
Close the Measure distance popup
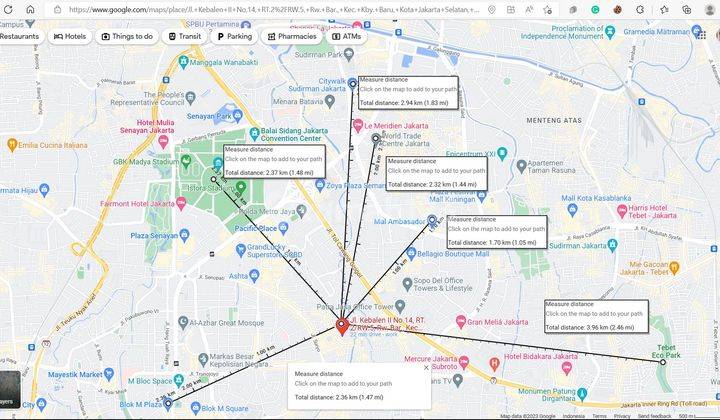tap(426, 368)
